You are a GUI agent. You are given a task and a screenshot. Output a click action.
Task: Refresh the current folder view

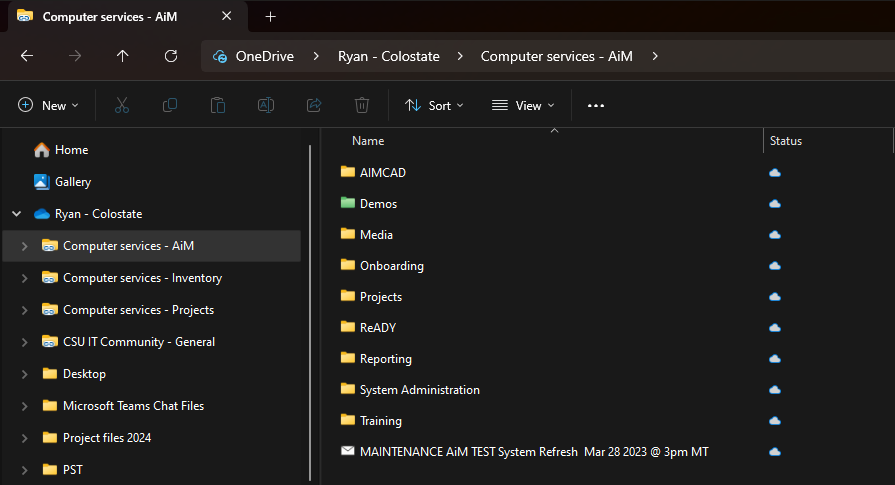(x=171, y=56)
